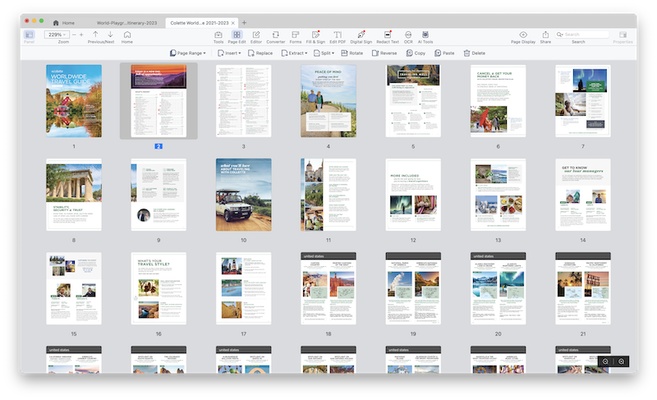657x400 pixels.
Task: Shrink thumbnails with bottom-right zoom out icon
Action: 605,361
